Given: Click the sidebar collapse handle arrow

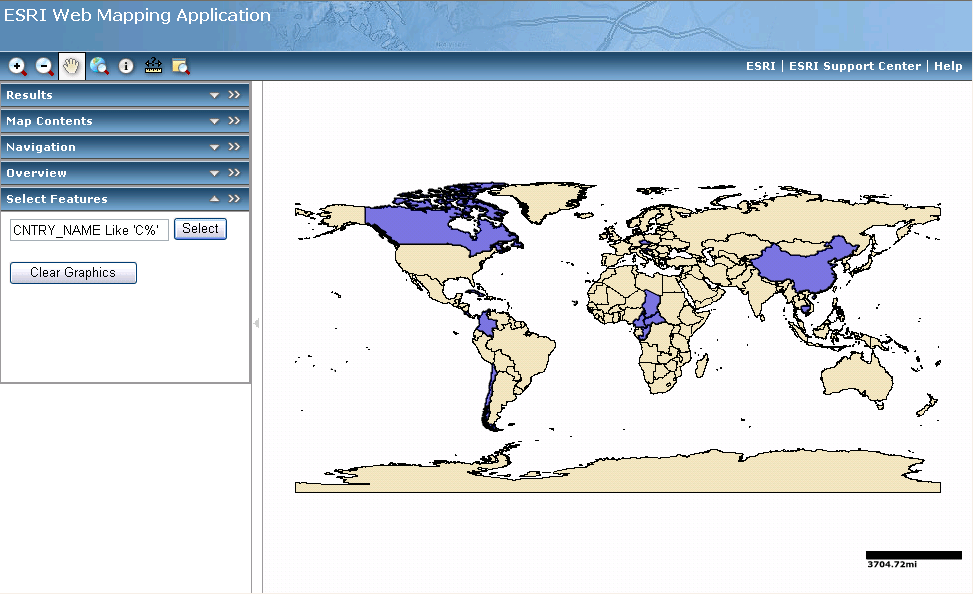Looking at the screenshot, I should (x=256, y=323).
